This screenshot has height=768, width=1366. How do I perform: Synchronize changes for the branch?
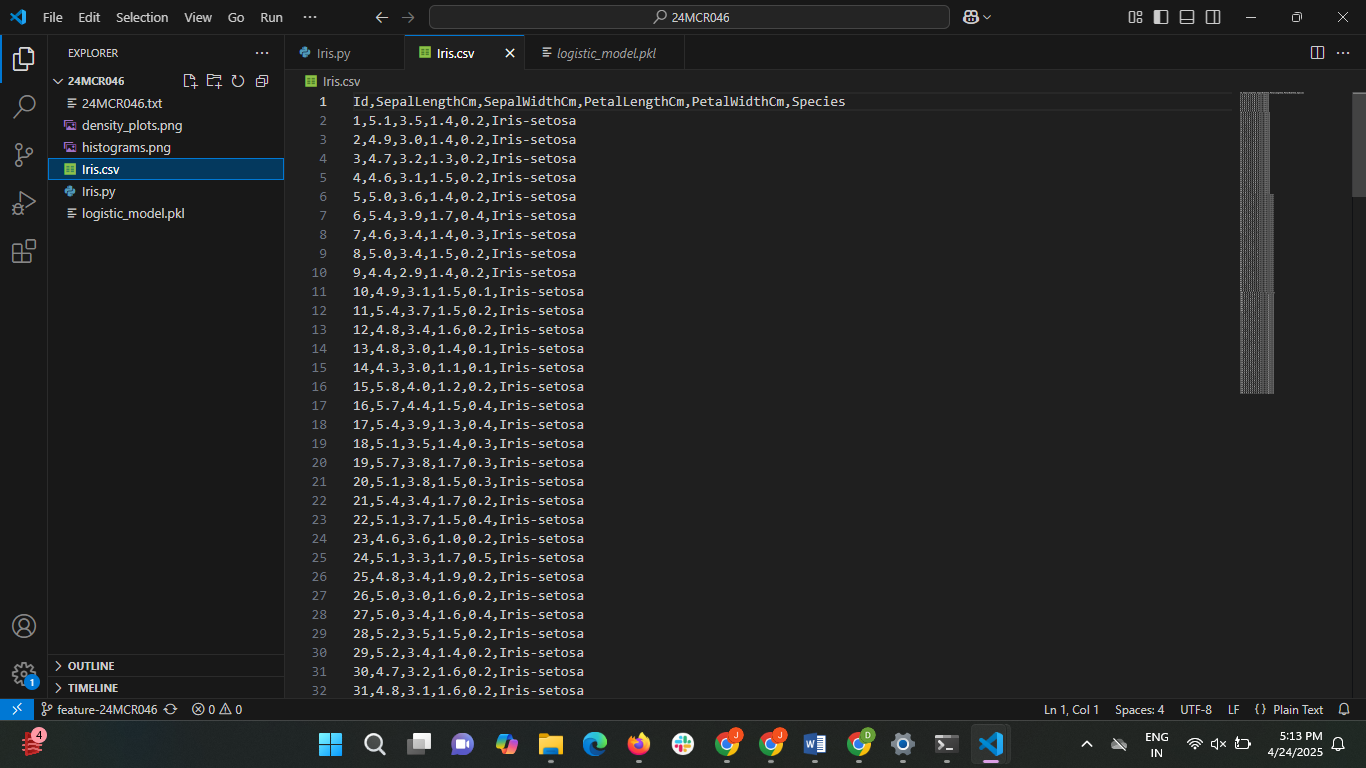(x=171, y=709)
